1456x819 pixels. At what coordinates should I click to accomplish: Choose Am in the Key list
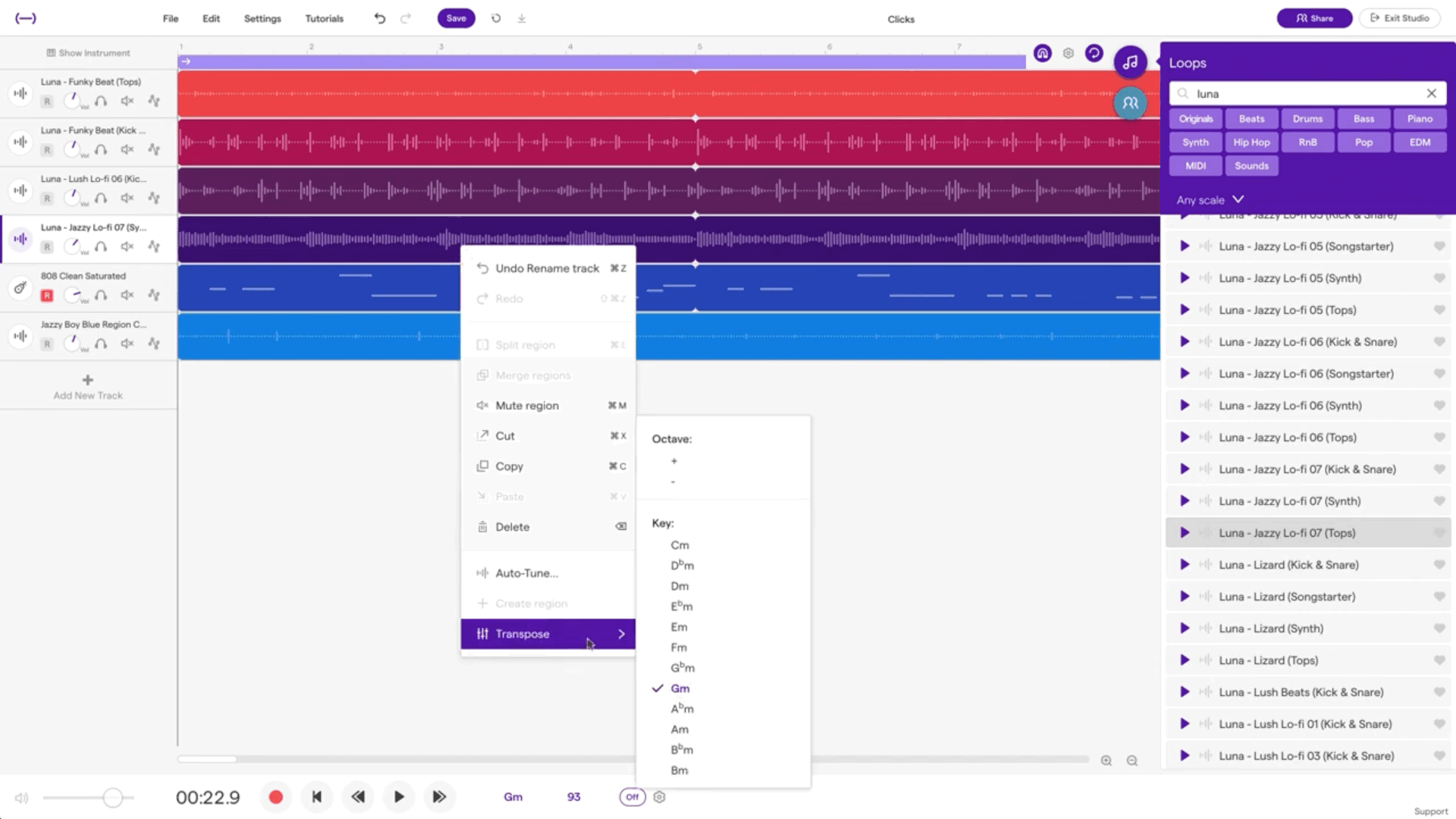point(679,730)
